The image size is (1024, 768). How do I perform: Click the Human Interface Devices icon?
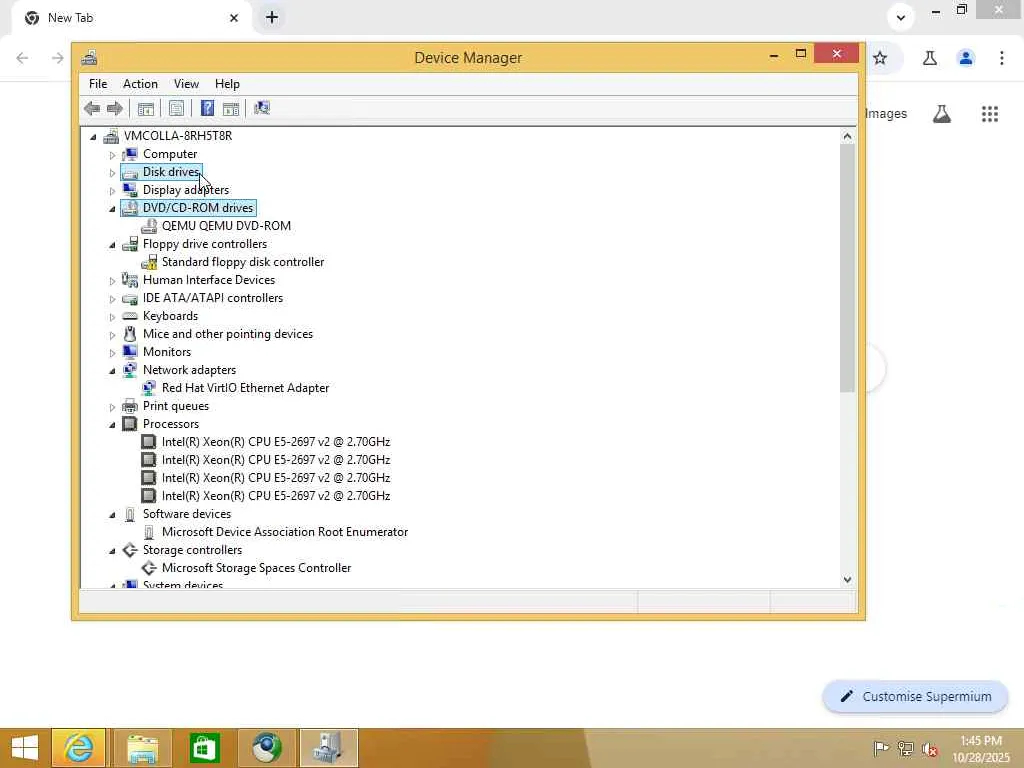click(130, 280)
